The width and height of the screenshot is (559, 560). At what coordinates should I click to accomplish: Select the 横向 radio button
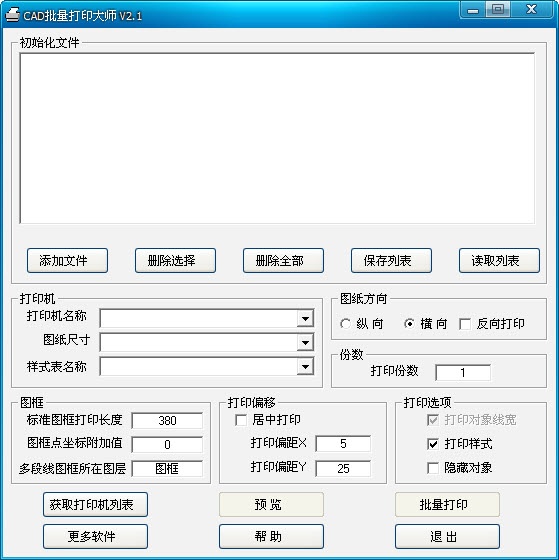[x=409, y=324]
